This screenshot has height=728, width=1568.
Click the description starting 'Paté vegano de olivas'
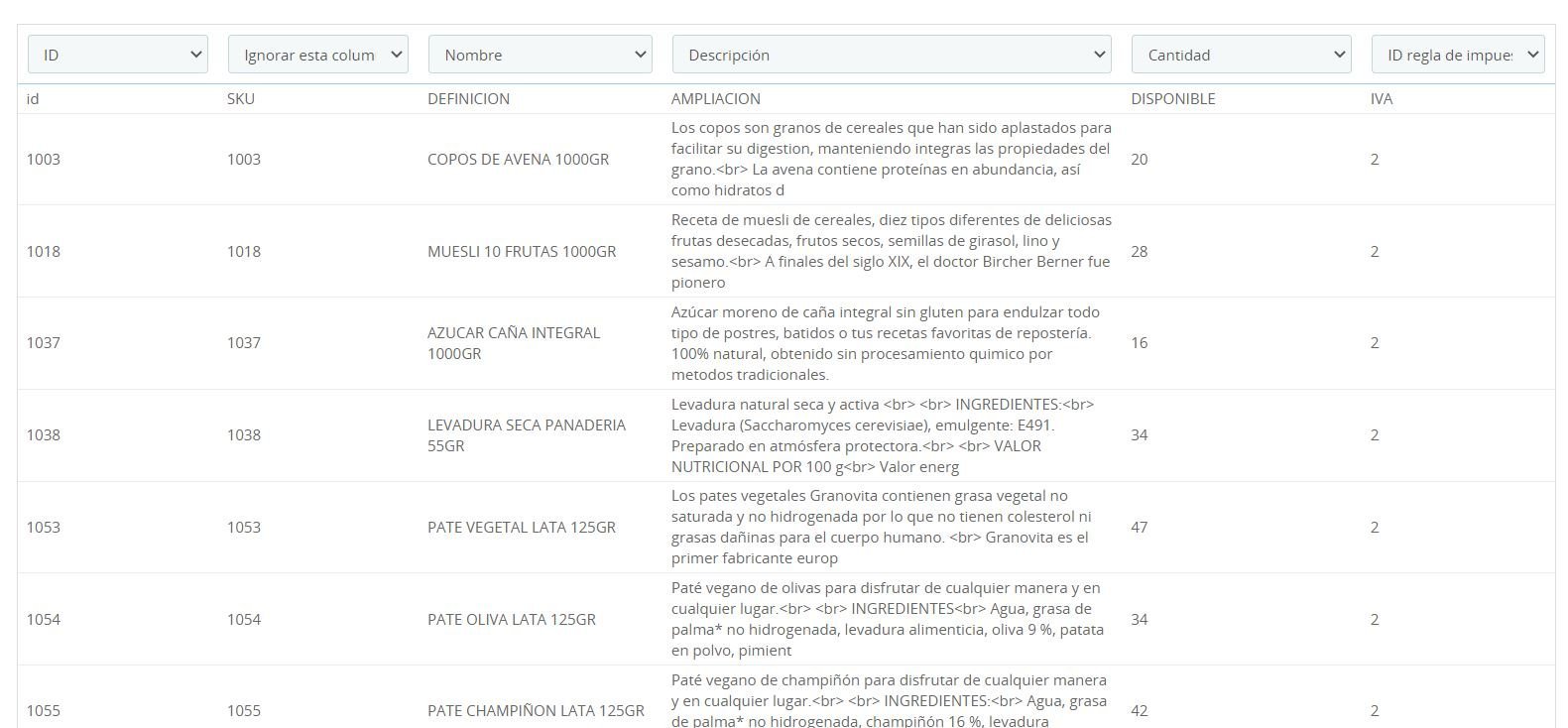(888, 620)
